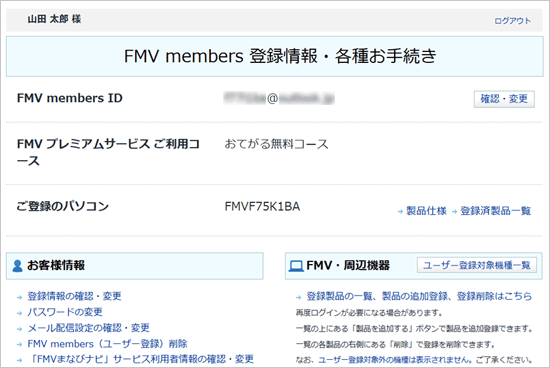
Task: Click the laptop icon beside FMV・周辺機器
Action: click(296, 266)
